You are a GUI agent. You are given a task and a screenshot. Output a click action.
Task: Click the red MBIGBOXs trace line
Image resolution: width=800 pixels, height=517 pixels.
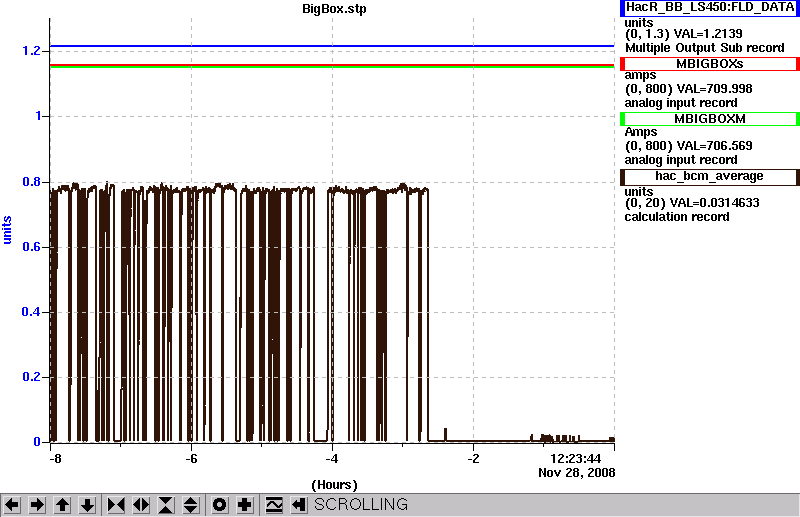pos(332,65)
